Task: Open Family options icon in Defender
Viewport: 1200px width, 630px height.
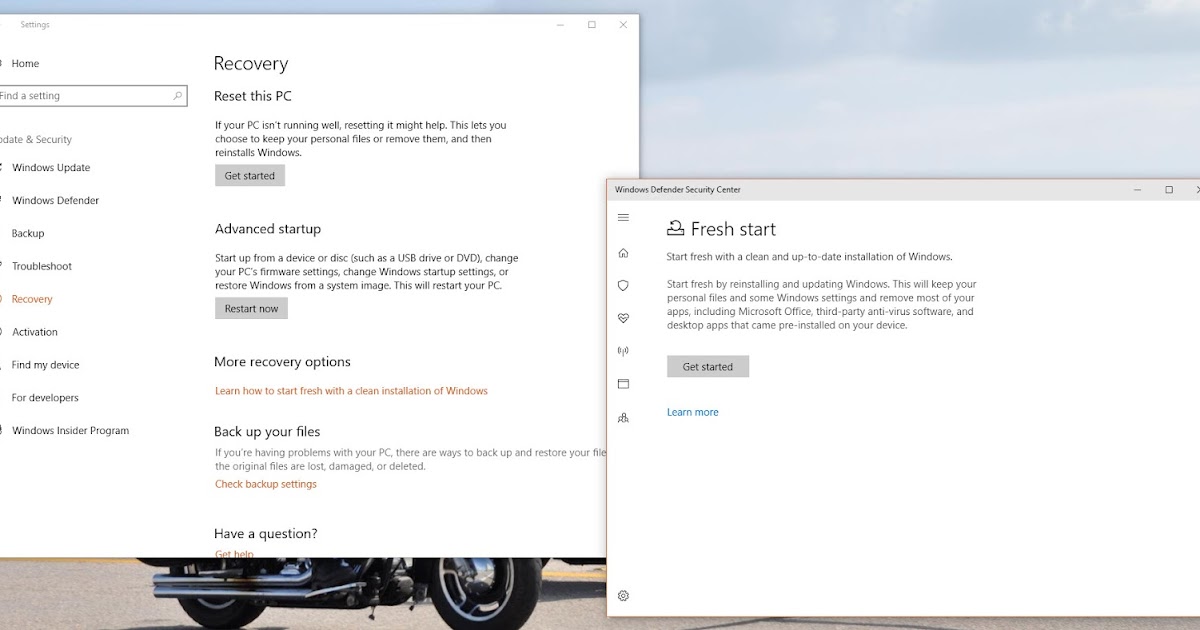Action: coord(623,417)
